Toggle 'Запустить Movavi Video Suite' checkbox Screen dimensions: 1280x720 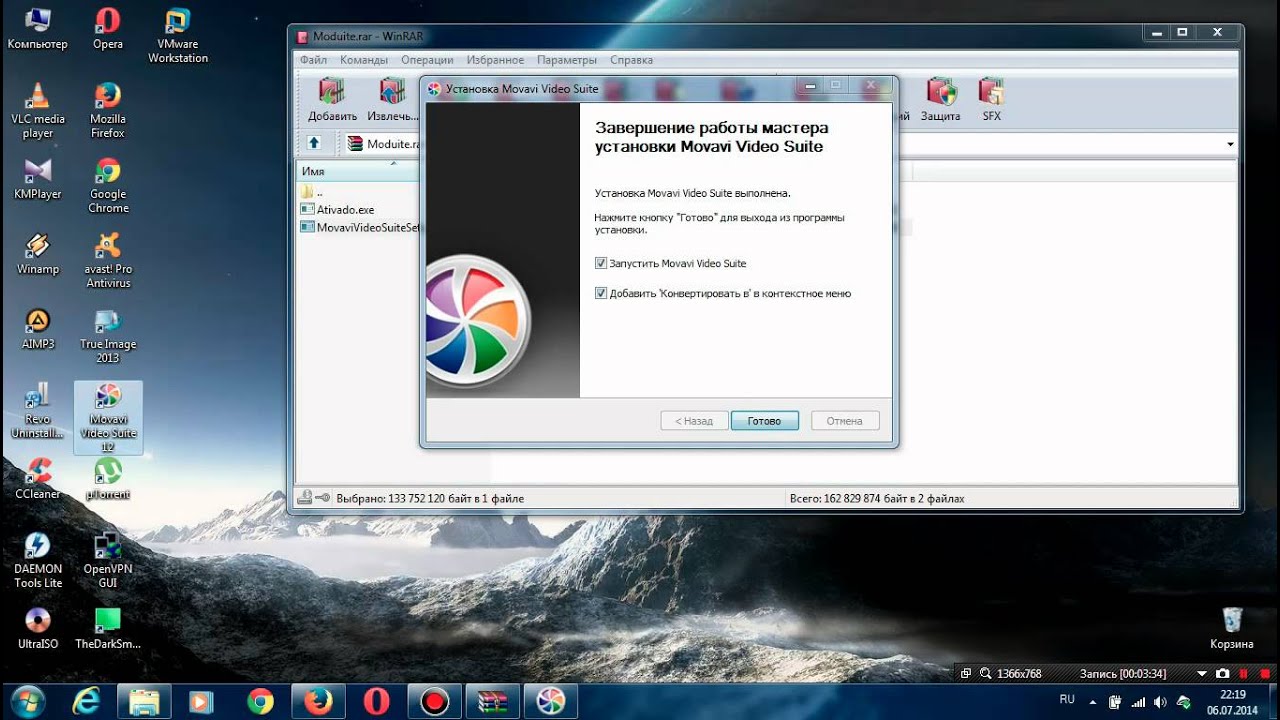pyautogui.click(x=601, y=264)
